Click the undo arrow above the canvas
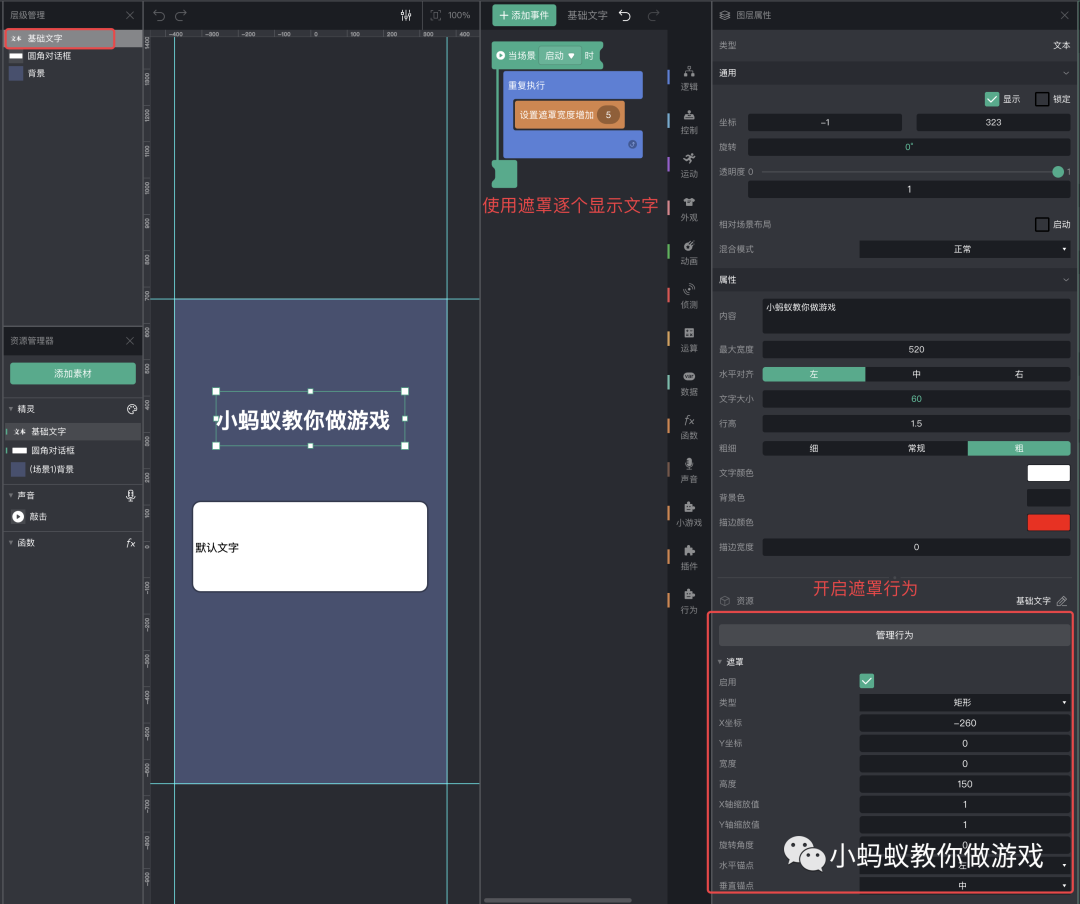Image resolution: width=1080 pixels, height=904 pixels. 159,15
